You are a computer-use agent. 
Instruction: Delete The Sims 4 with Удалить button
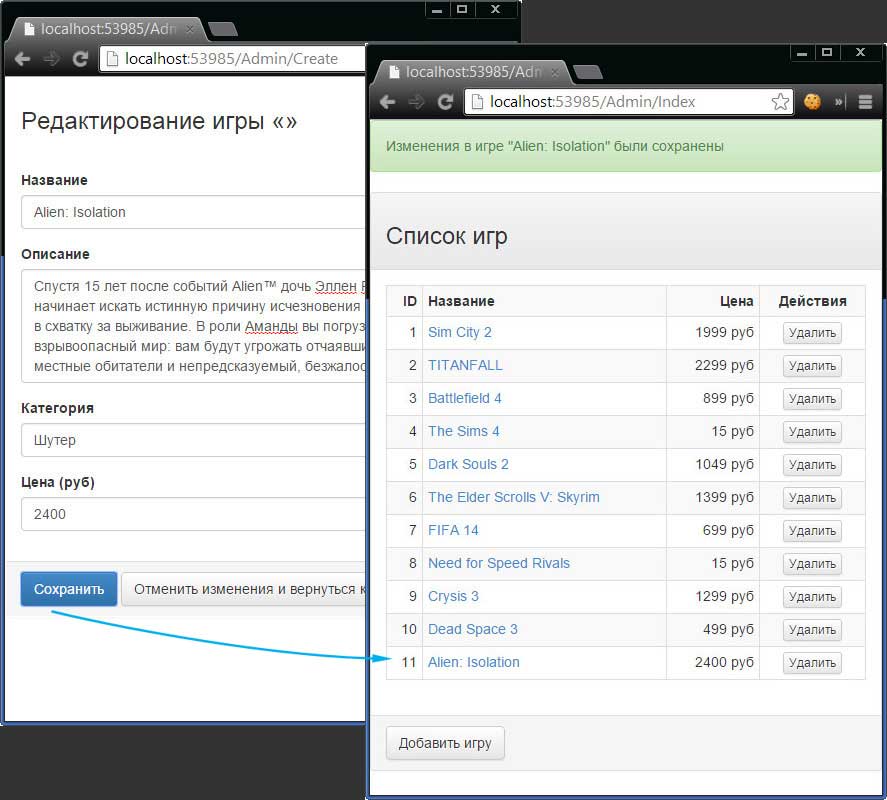pyautogui.click(x=812, y=432)
